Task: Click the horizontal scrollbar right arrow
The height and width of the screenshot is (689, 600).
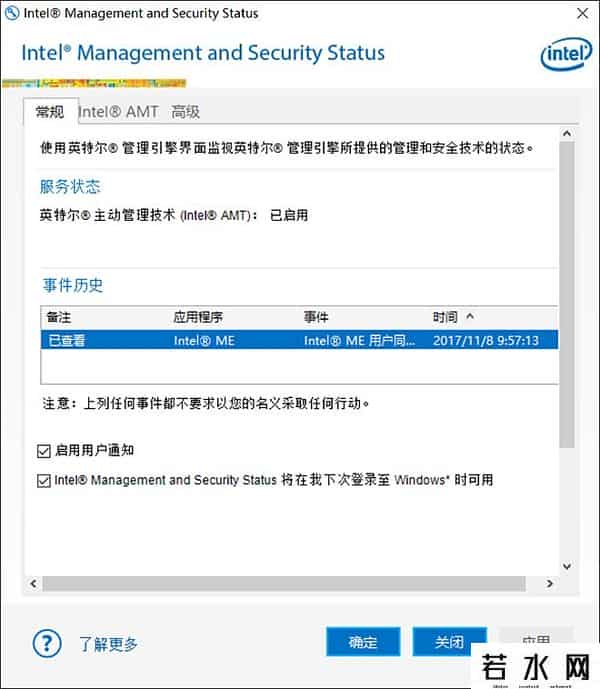Action: (x=549, y=584)
